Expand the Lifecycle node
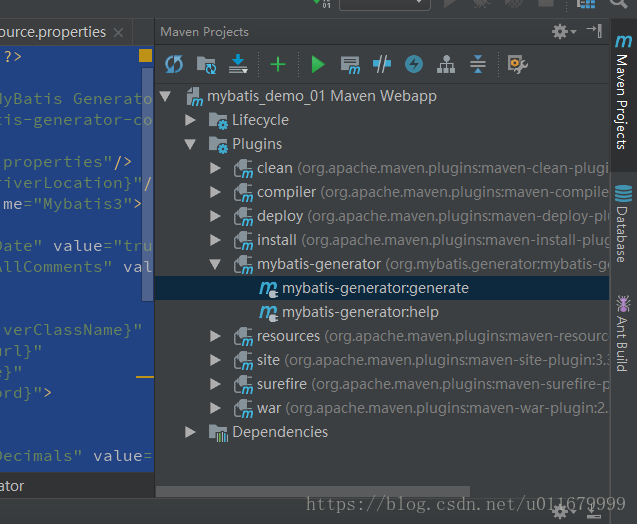637x524 pixels. (x=190, y=120)
